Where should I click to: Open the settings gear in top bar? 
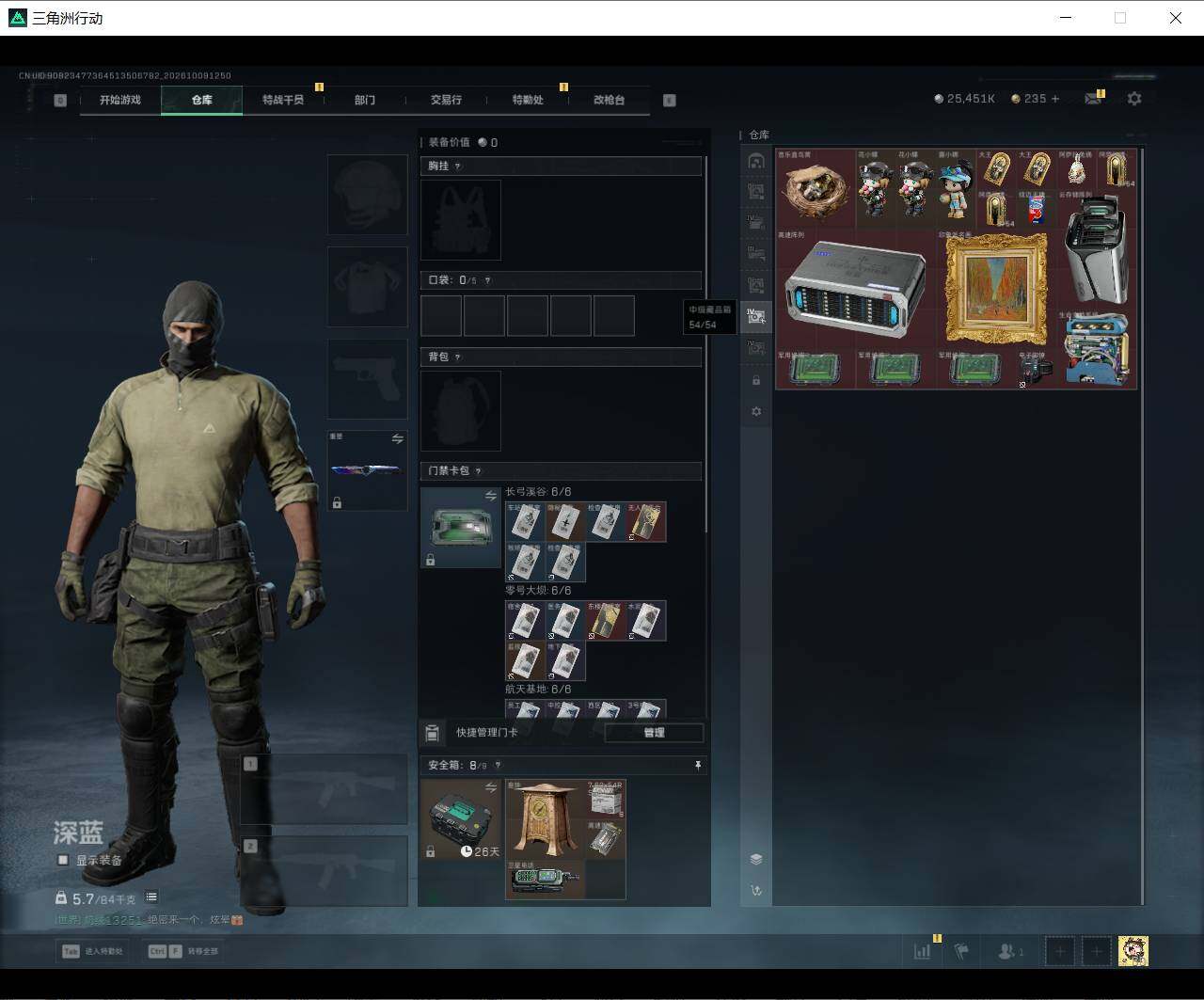(1134, 99)
